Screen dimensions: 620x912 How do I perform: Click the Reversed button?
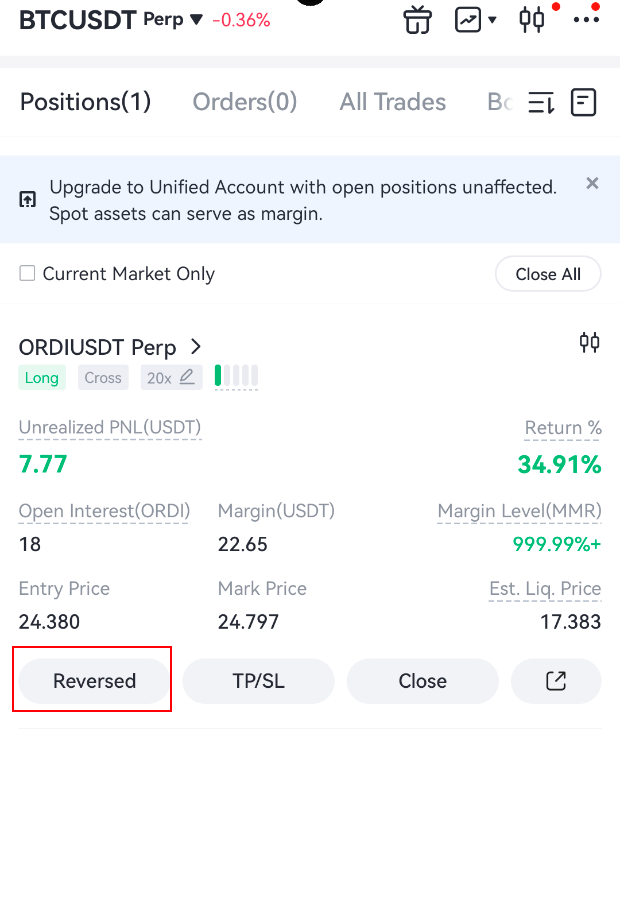pos(94,681)
